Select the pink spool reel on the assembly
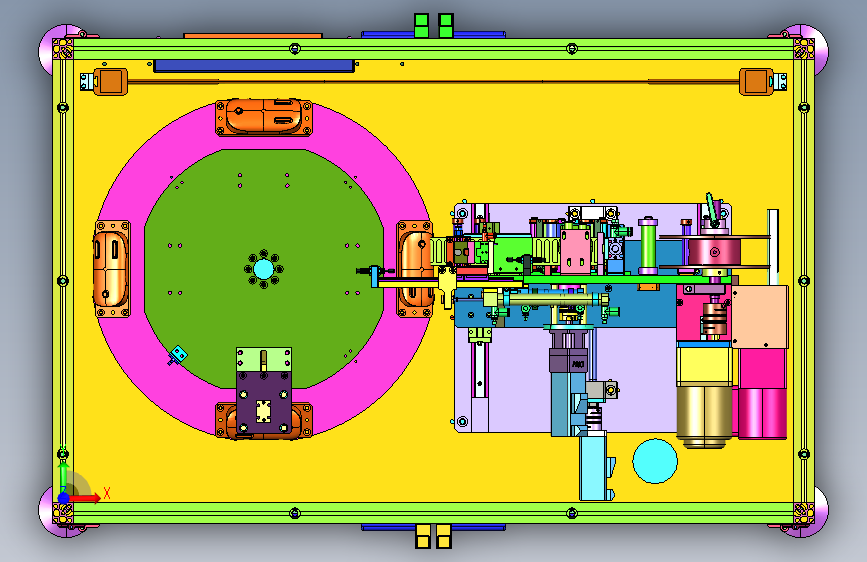 pyautogui.click(x=714, y=252)
